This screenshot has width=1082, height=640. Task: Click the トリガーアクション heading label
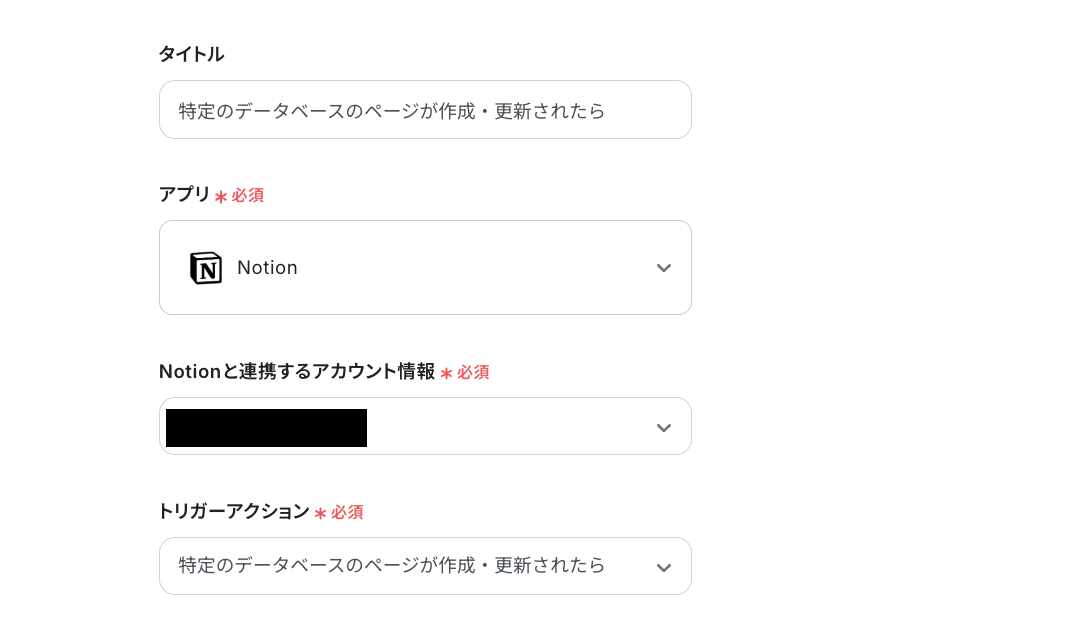(234, 512)
